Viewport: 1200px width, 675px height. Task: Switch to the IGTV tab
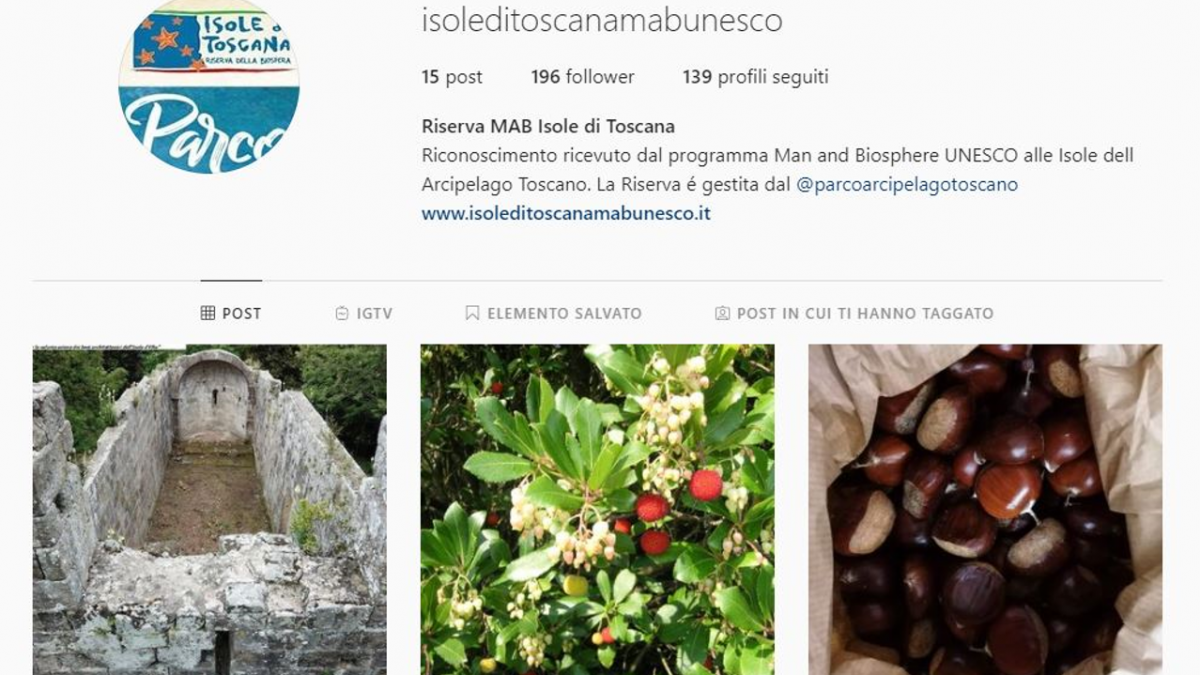(364, 313)
